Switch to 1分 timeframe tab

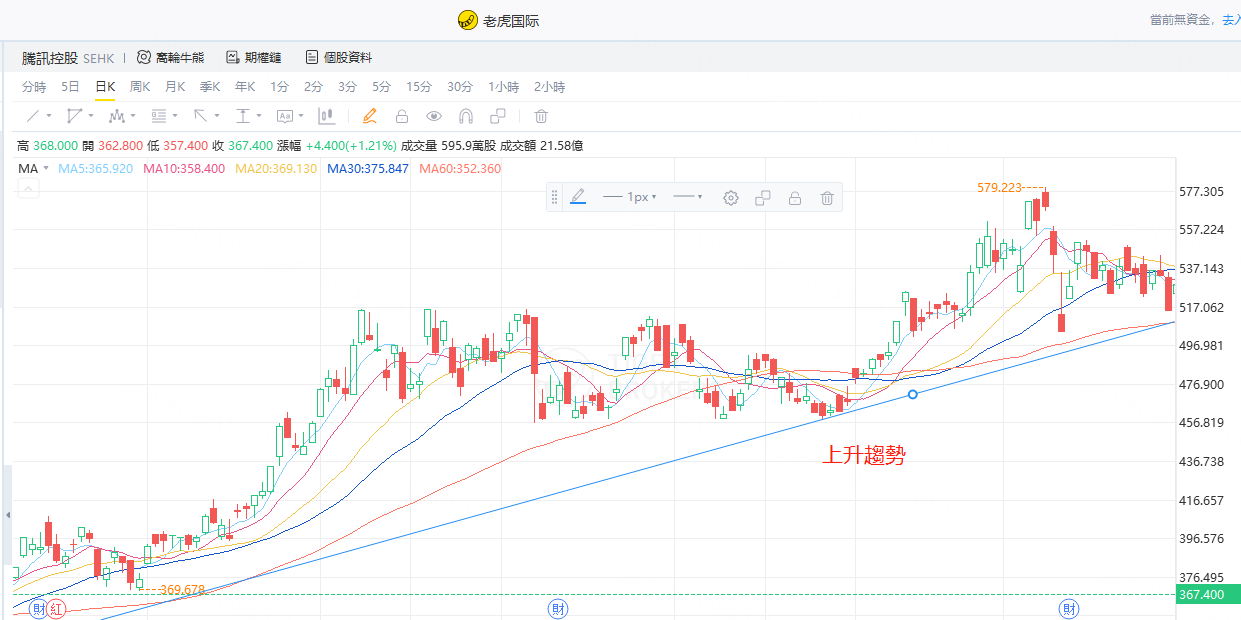[279, 87]
